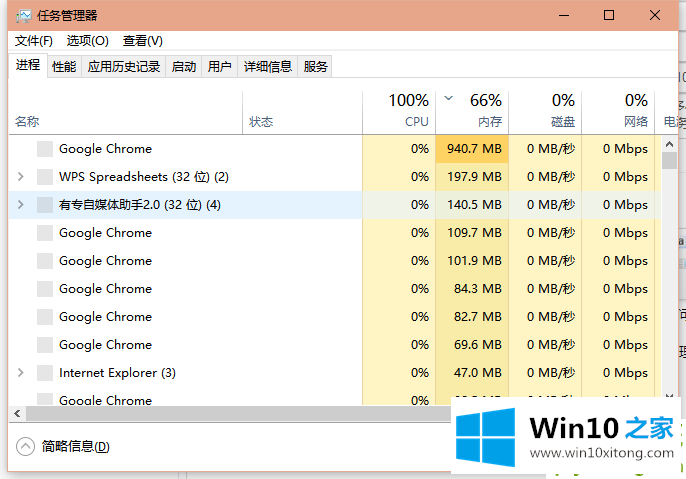Expand the Internet Explorer (3) group
686x479 pixels.
pyautogui.click(x=21, y=373)
